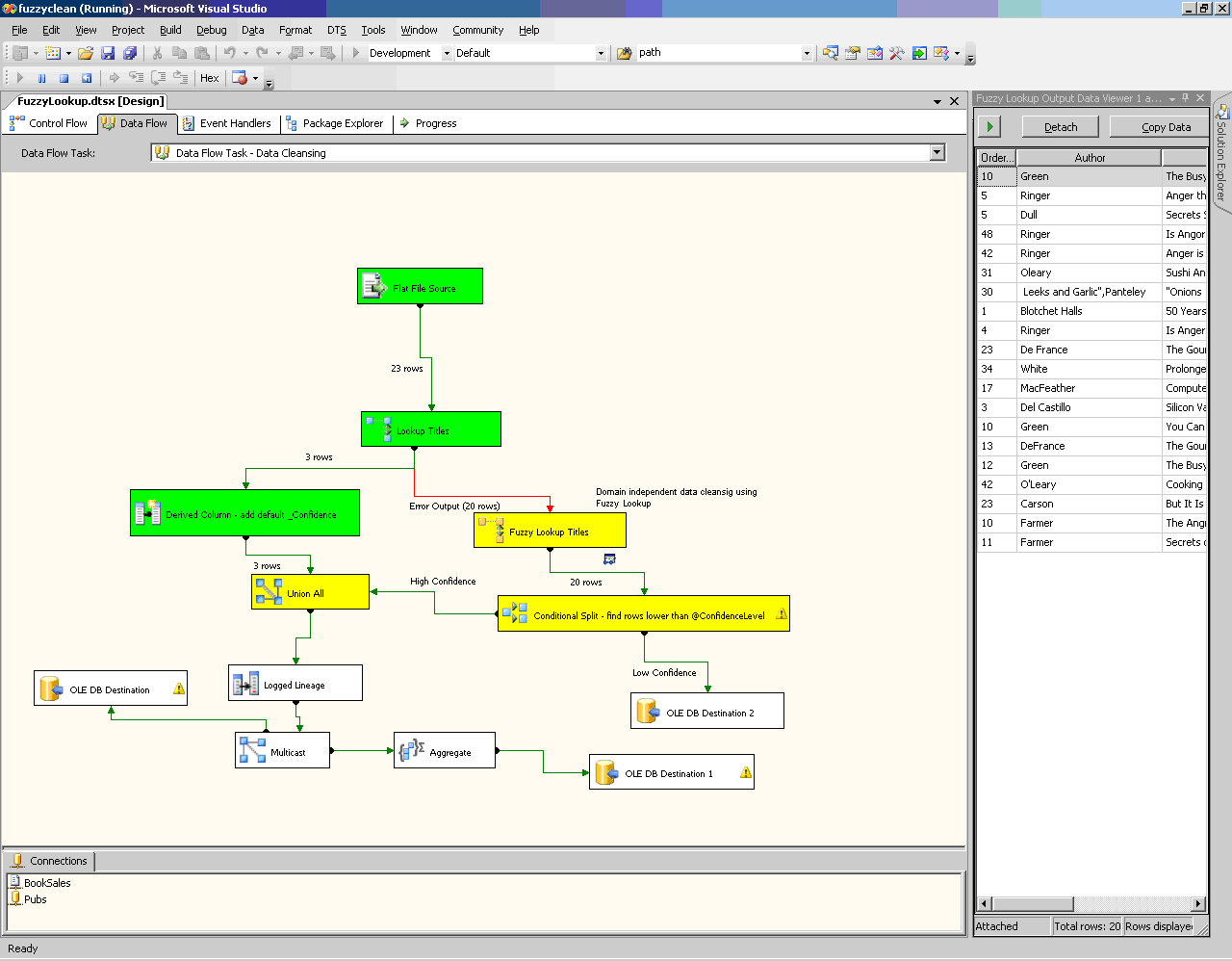Image resolution: width=1232 pixels, height=961 pixels.
Task: Switch to the Control Flow tab
Action: tap(48, 123)
